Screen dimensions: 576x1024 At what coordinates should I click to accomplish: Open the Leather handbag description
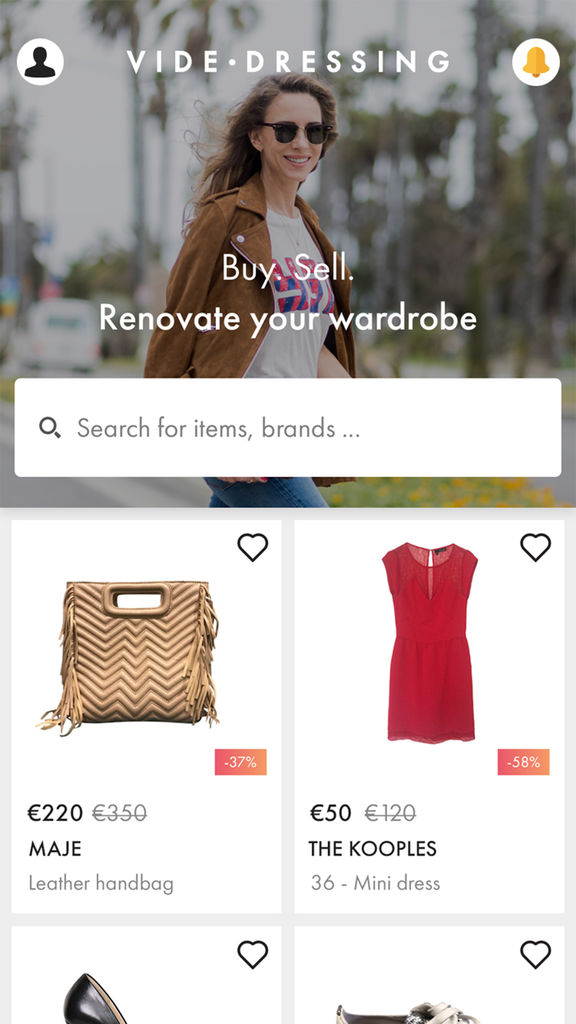pyautogui.click(x=101, y=884)
